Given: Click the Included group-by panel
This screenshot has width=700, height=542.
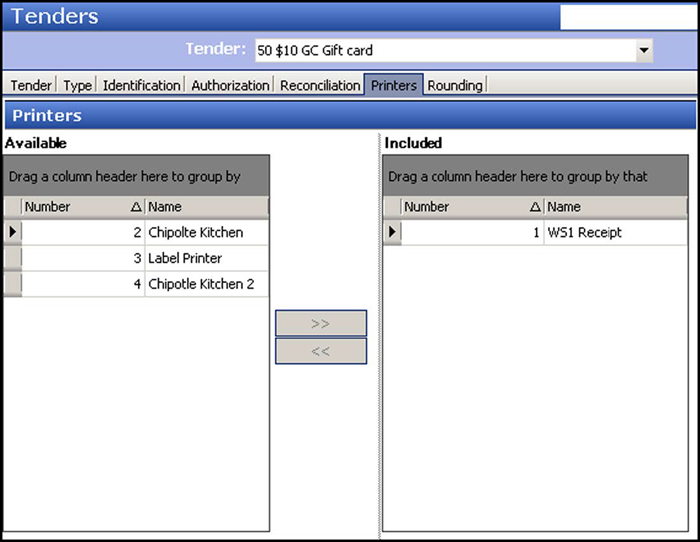Looking at the screenshot, I should coord(535,176).
